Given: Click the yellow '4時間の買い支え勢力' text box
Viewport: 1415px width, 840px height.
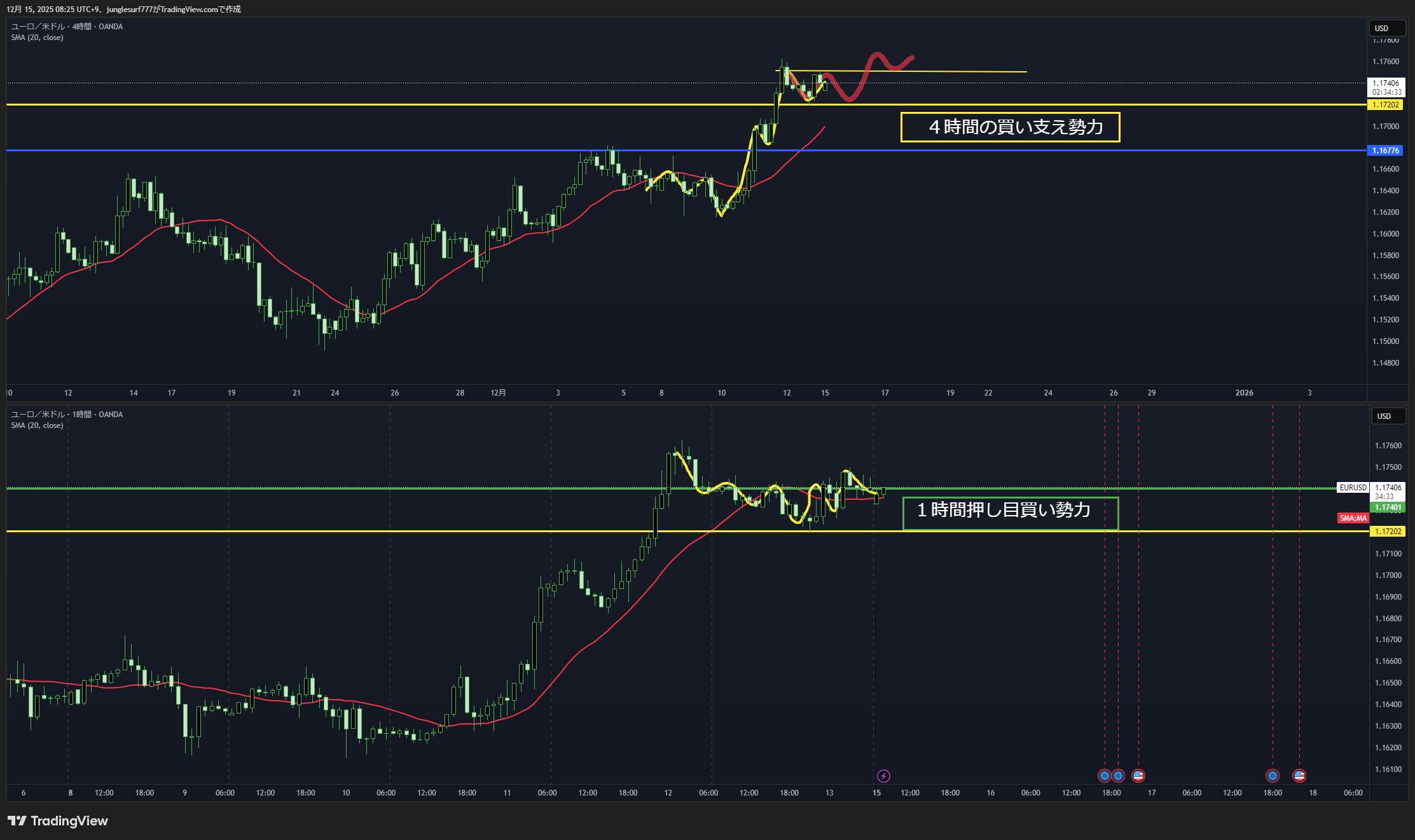Looking at the screenshot, I should (x=1010, y=127).
